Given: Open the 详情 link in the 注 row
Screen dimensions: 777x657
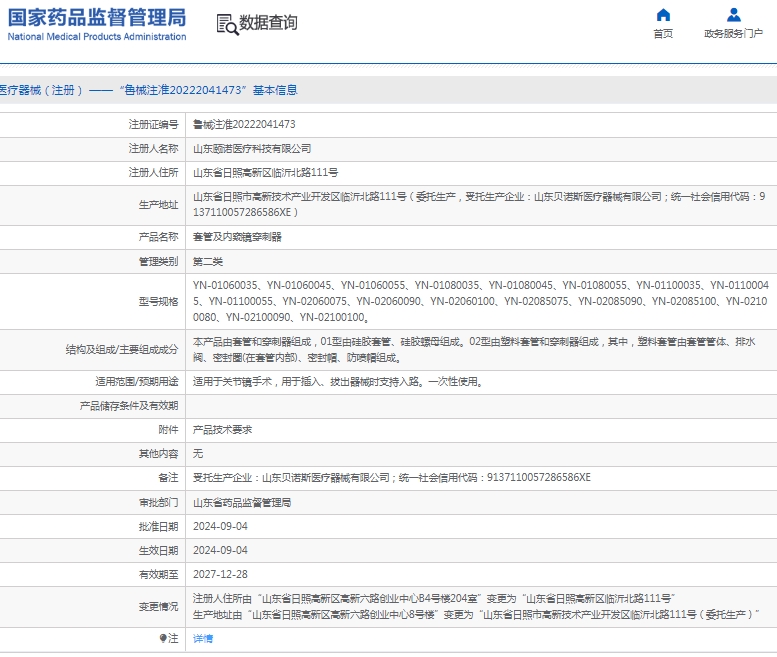Looking at the screenshot, I should 203,639.
